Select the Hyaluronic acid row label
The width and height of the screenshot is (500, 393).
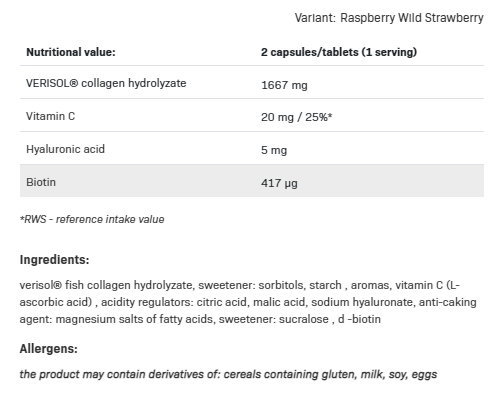(x=65, y=149)
